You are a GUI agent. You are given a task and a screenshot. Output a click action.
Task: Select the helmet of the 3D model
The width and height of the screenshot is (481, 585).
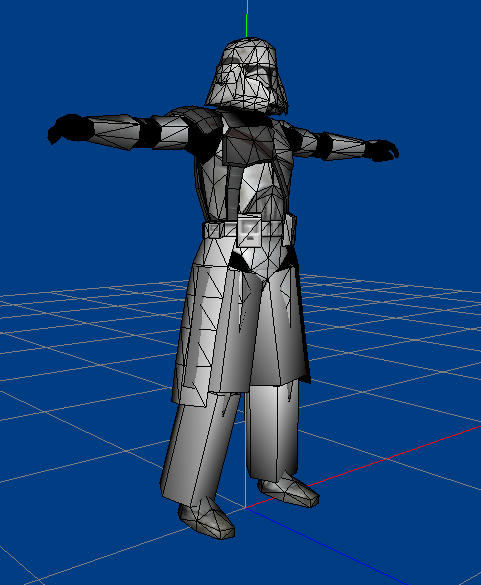pos(246,76)
